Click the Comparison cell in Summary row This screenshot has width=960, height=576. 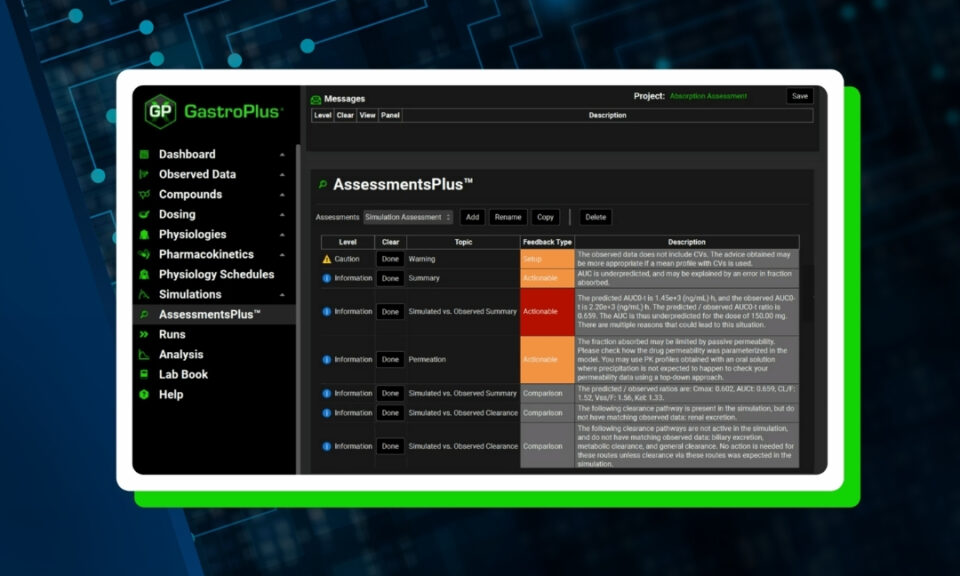tap(547, 394)
